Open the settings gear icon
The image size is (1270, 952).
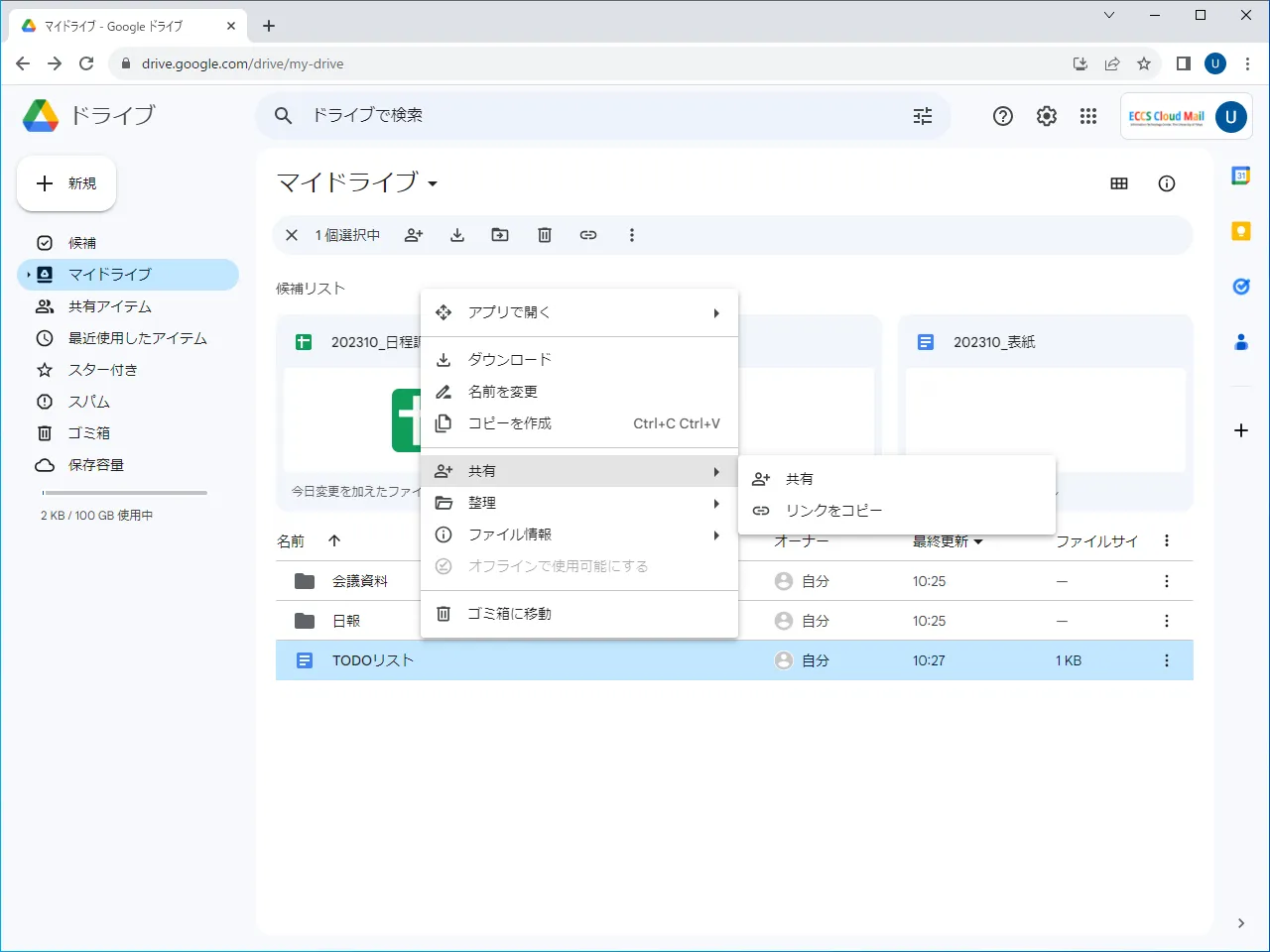click(1047, 116)
